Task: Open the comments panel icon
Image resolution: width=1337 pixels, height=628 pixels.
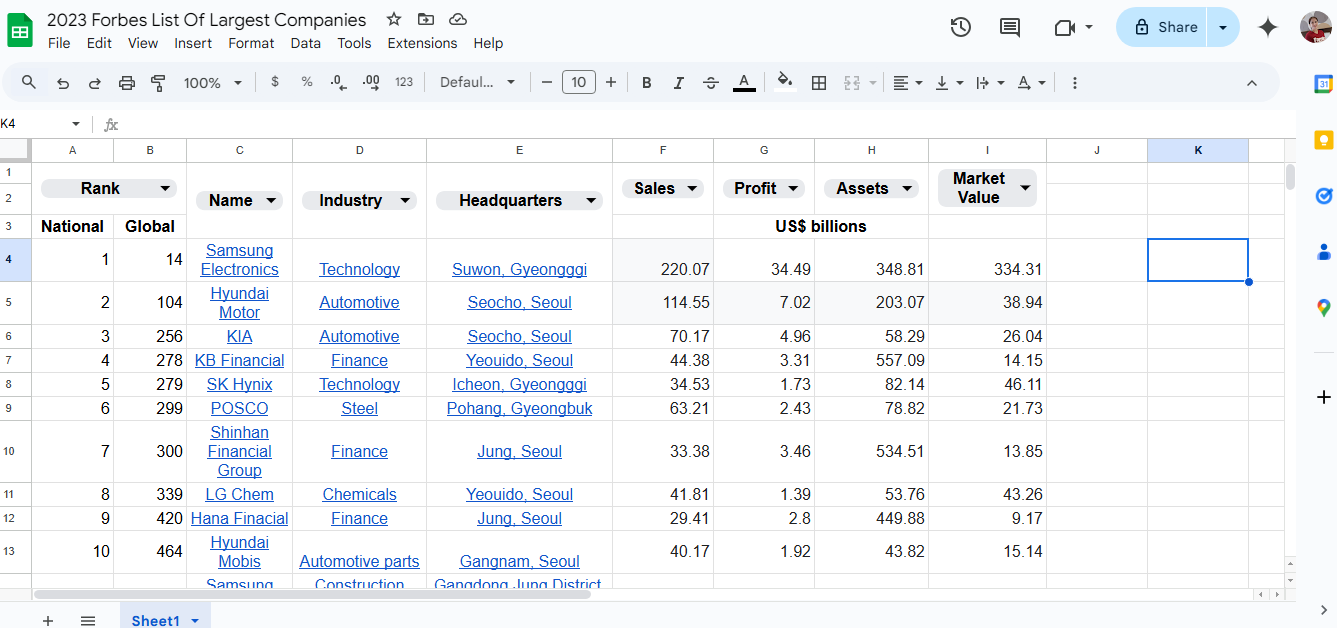Action: pos(1010,27)
